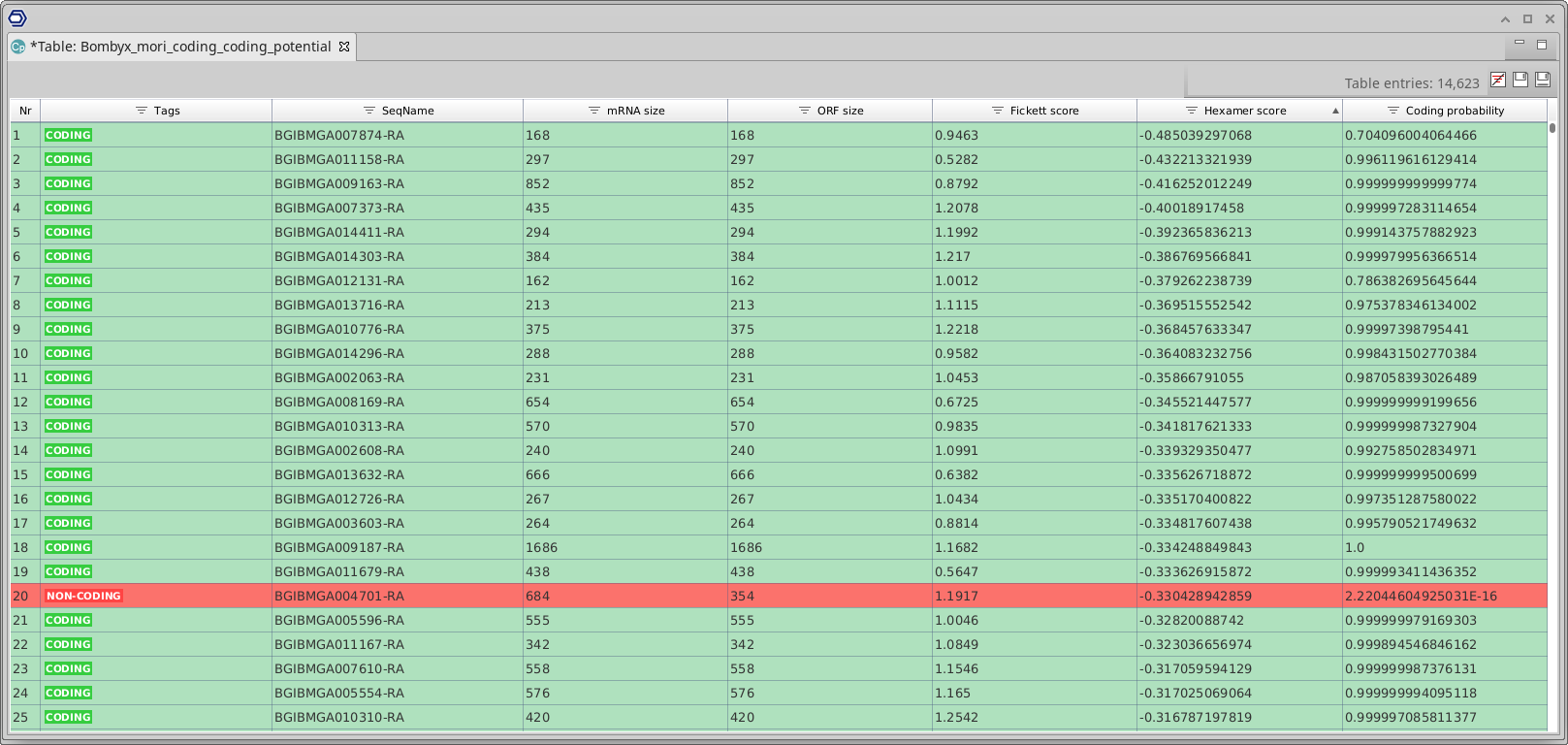Open filter icon on Fickett score column
Viewport: 1568px width, 745px height.
click(998, 111)
